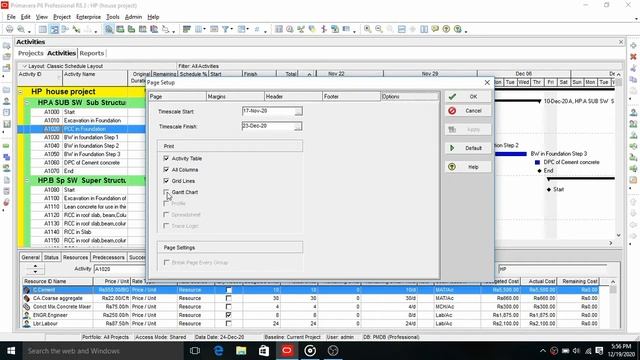Click the Timescale Start date field
The image size is (640, 360).
pyautogui.click(x=268, y=111)
